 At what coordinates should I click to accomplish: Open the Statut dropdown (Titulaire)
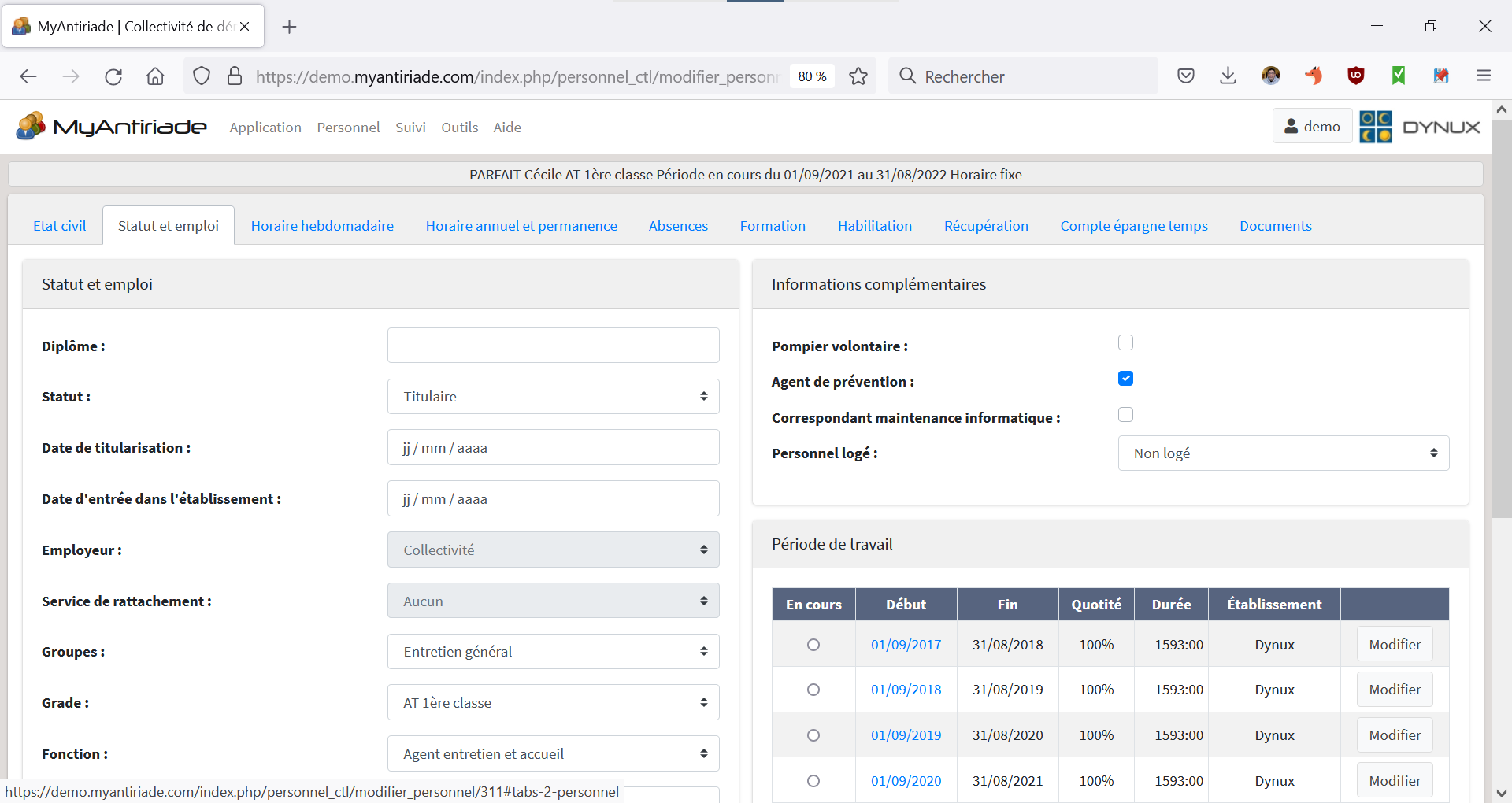coord(553,396)
